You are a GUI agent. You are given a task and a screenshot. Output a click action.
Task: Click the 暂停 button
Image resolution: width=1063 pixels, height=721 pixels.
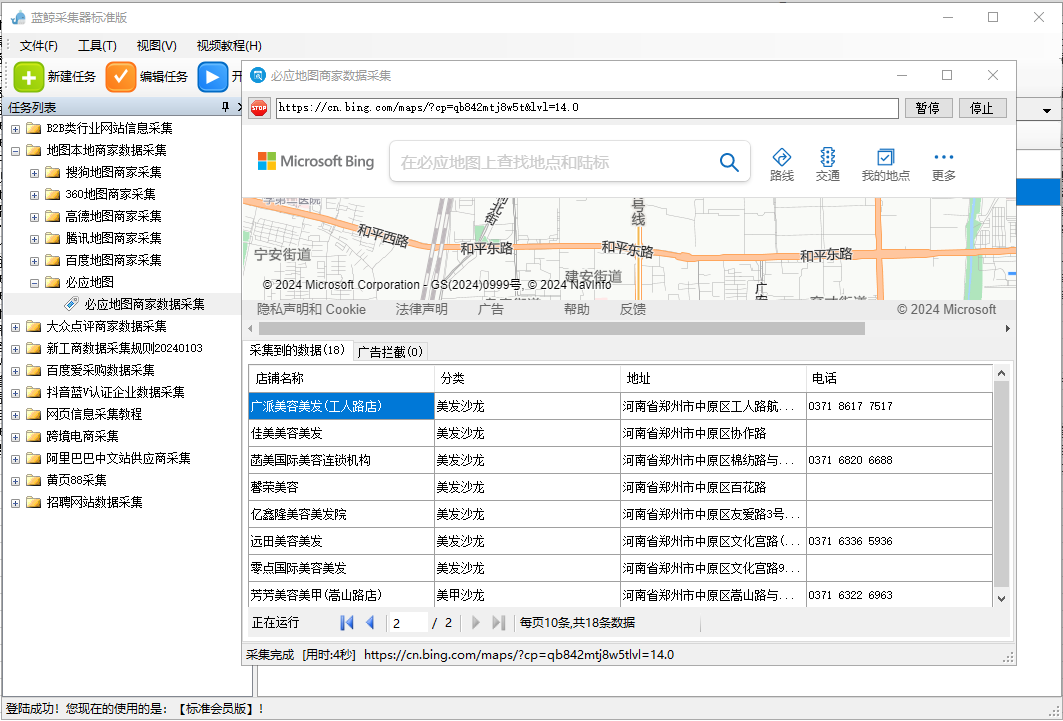point(928,108)
